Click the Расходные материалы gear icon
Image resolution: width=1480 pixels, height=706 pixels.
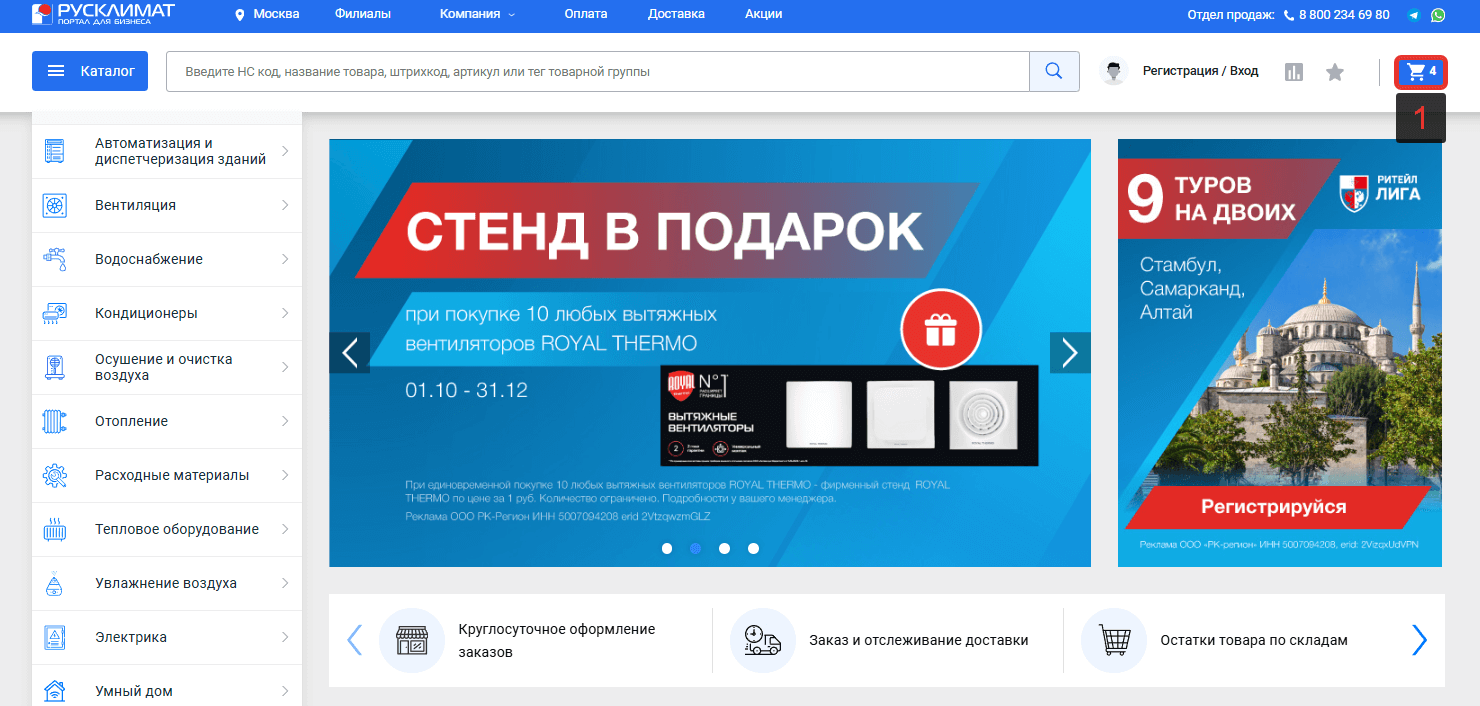tap(54, 475)
